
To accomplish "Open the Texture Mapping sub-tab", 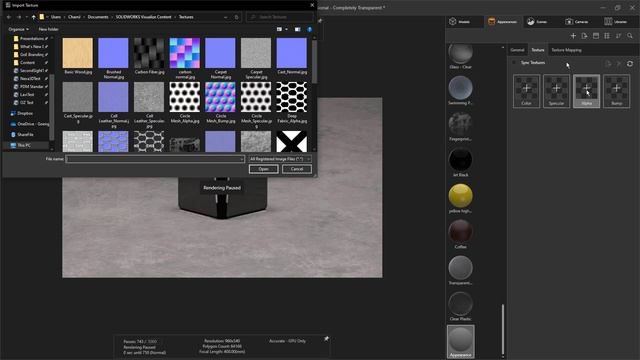I will tap(566, 50).
